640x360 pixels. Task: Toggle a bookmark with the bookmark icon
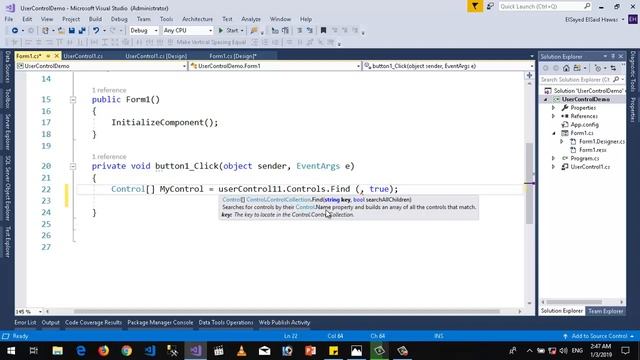pyautogui.click(x=323, y=30)
